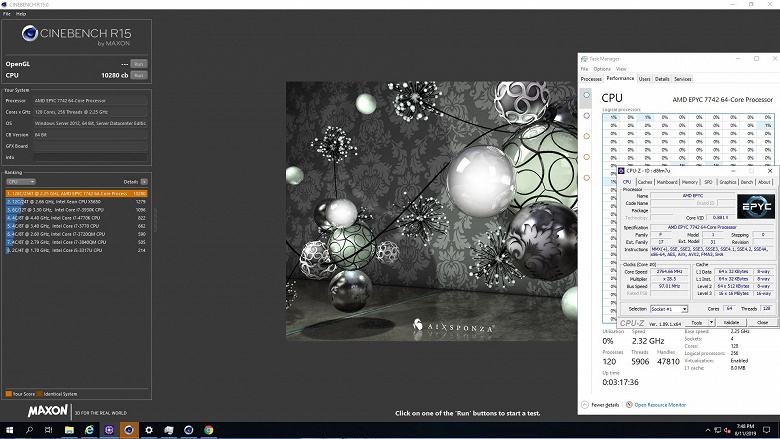Collapse Task Manager with Fewer details

coord(603,405)
